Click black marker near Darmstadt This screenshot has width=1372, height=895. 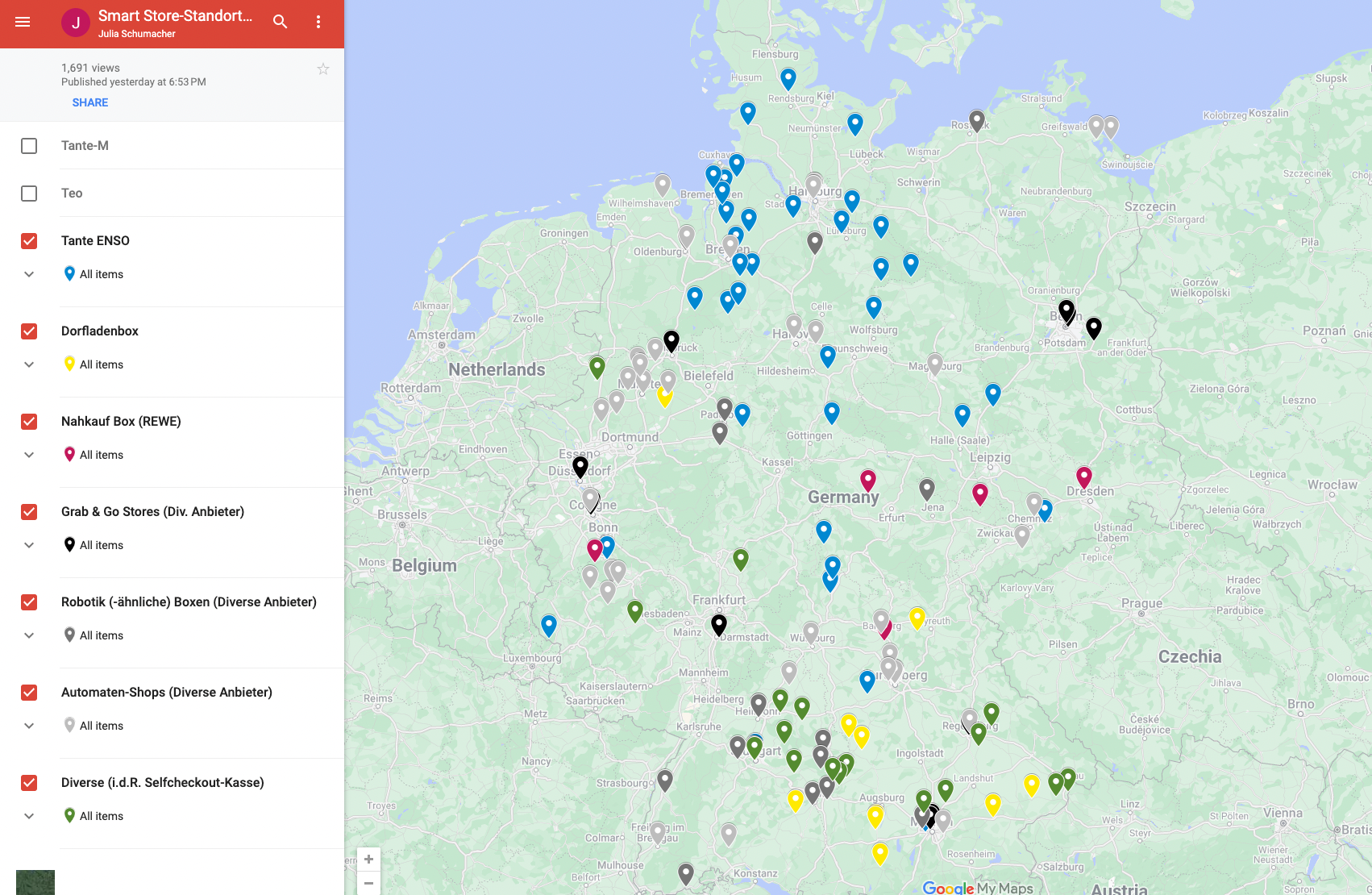pyautogui.click(x=719, y=625)
